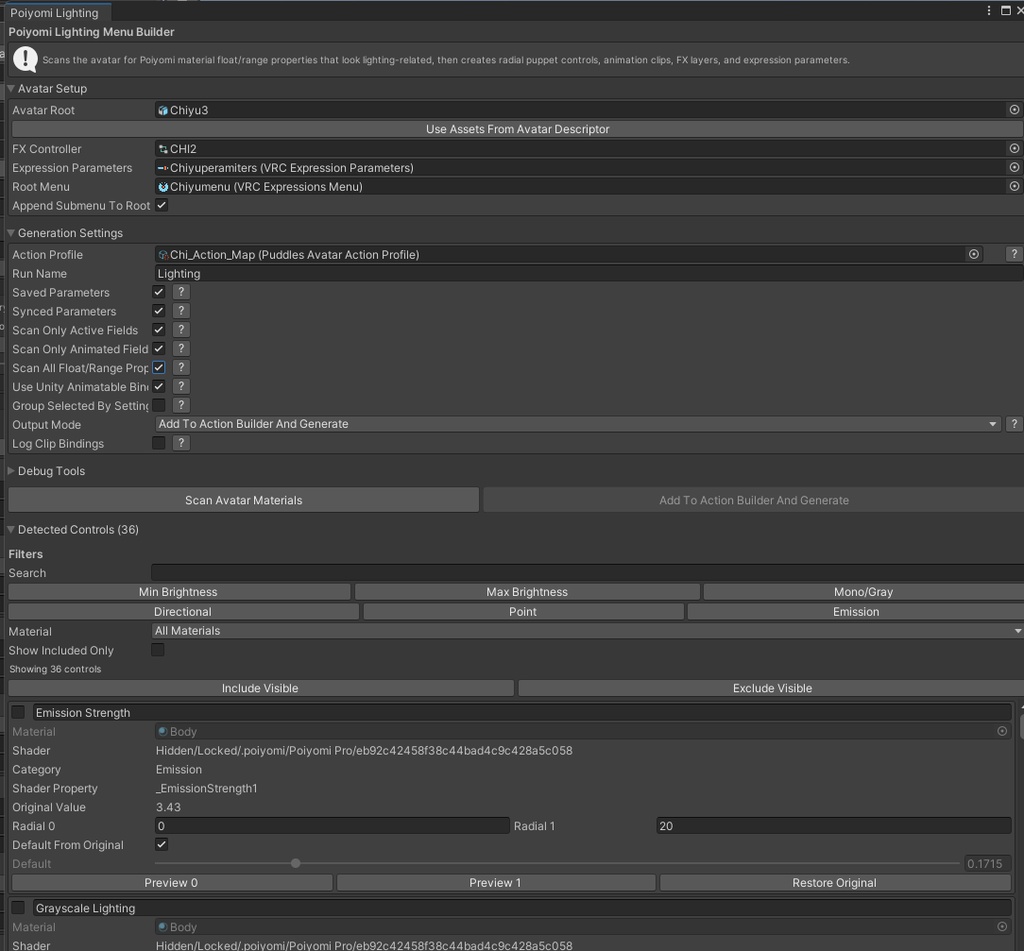The width and height of the screenshot is (1024, 951).
Task: Click Exclude Visible button
Action: (x=771, y=688)
